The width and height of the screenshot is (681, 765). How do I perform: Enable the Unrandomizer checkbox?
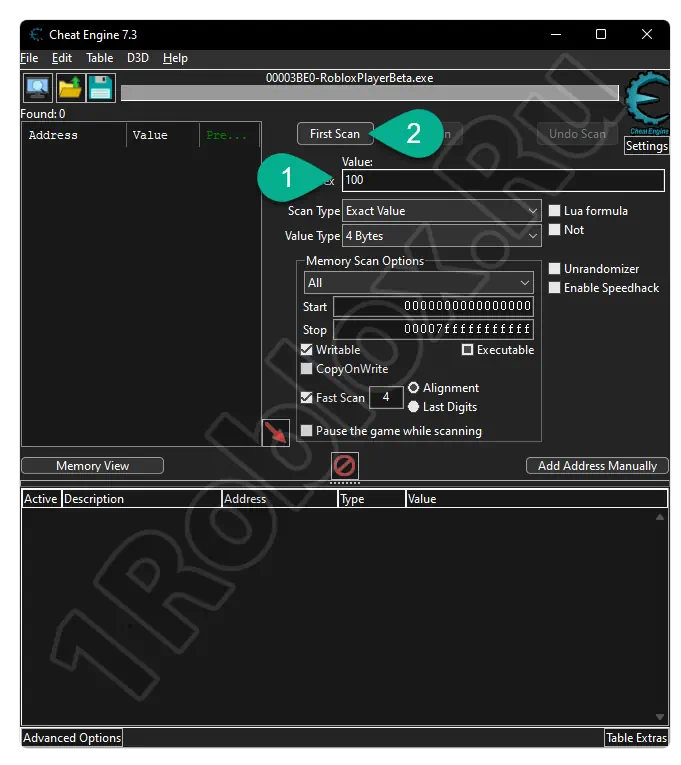point(554,269)
